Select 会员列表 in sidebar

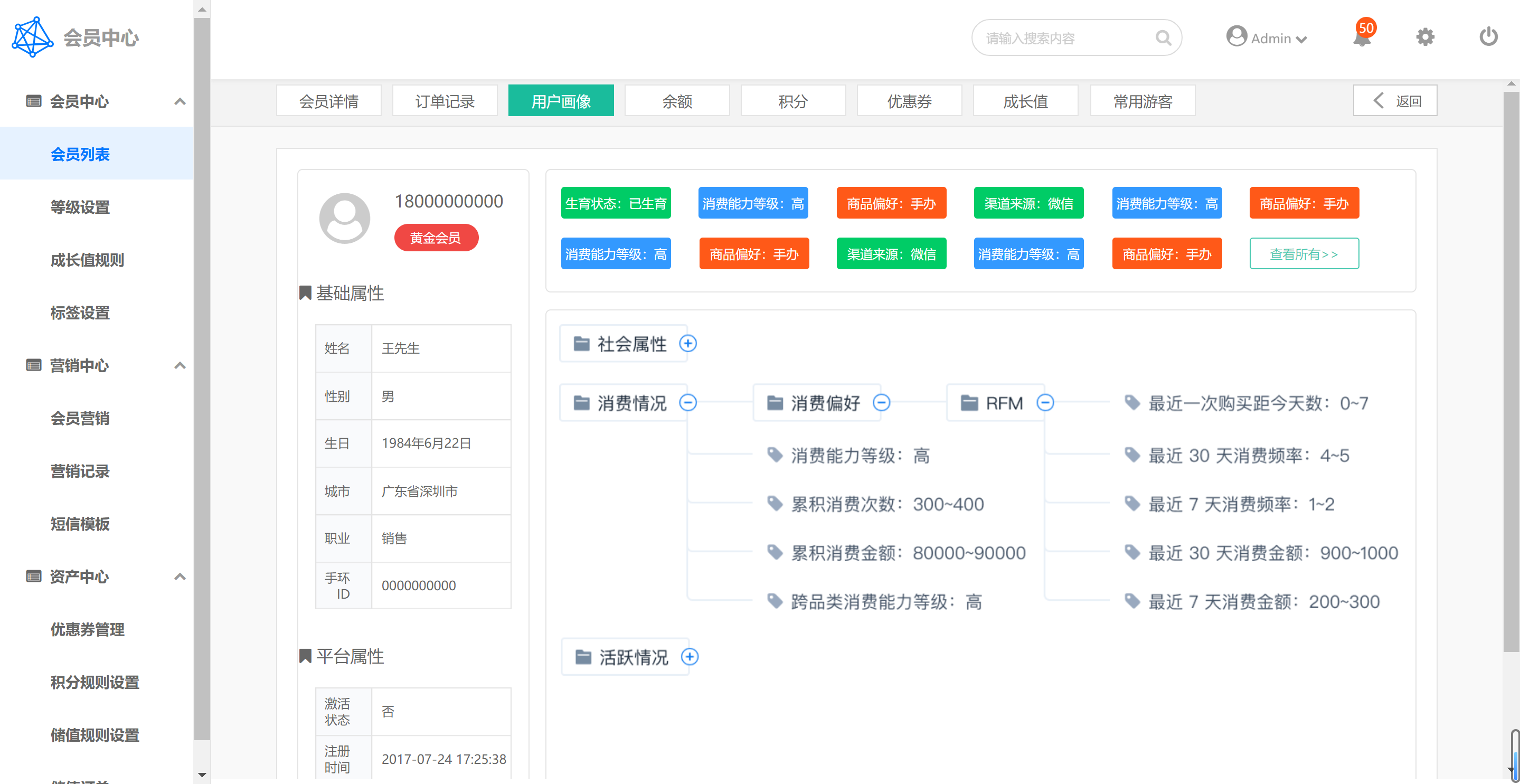[97, 154]
